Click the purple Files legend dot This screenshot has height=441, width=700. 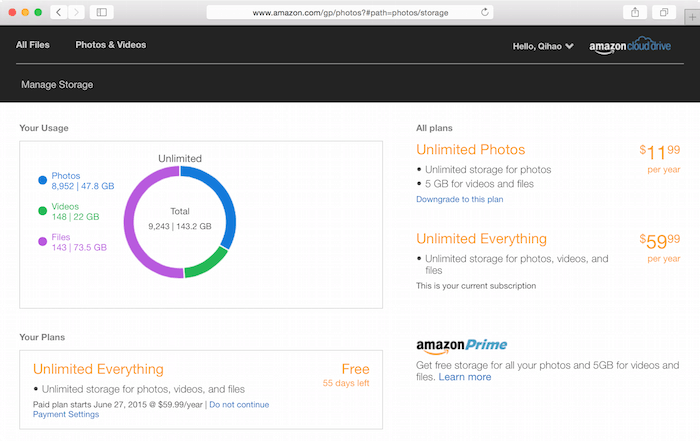[x=42, y=241]
